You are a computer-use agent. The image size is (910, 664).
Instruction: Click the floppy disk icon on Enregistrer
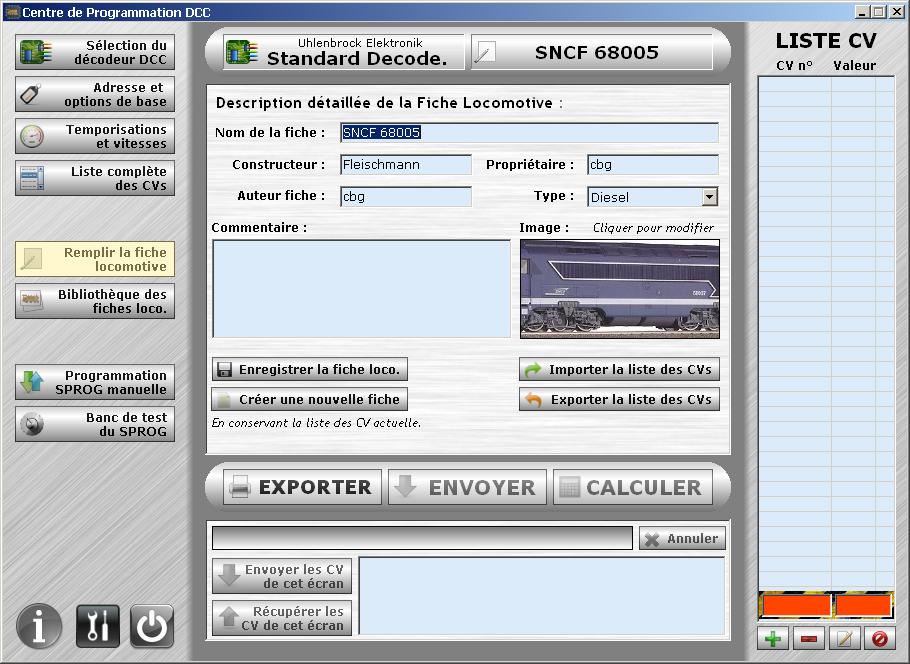pos(224,370)
